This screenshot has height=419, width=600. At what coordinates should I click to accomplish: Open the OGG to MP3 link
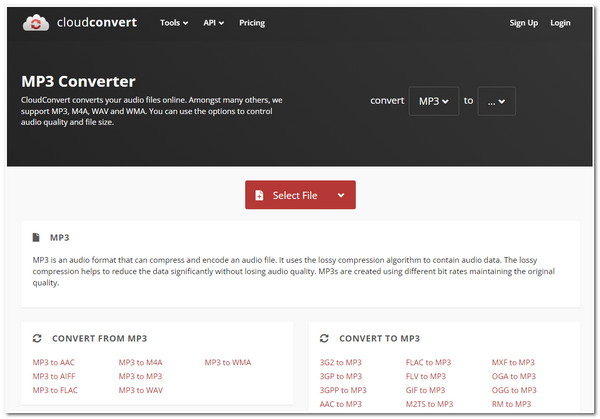click(x=514, y=390)
